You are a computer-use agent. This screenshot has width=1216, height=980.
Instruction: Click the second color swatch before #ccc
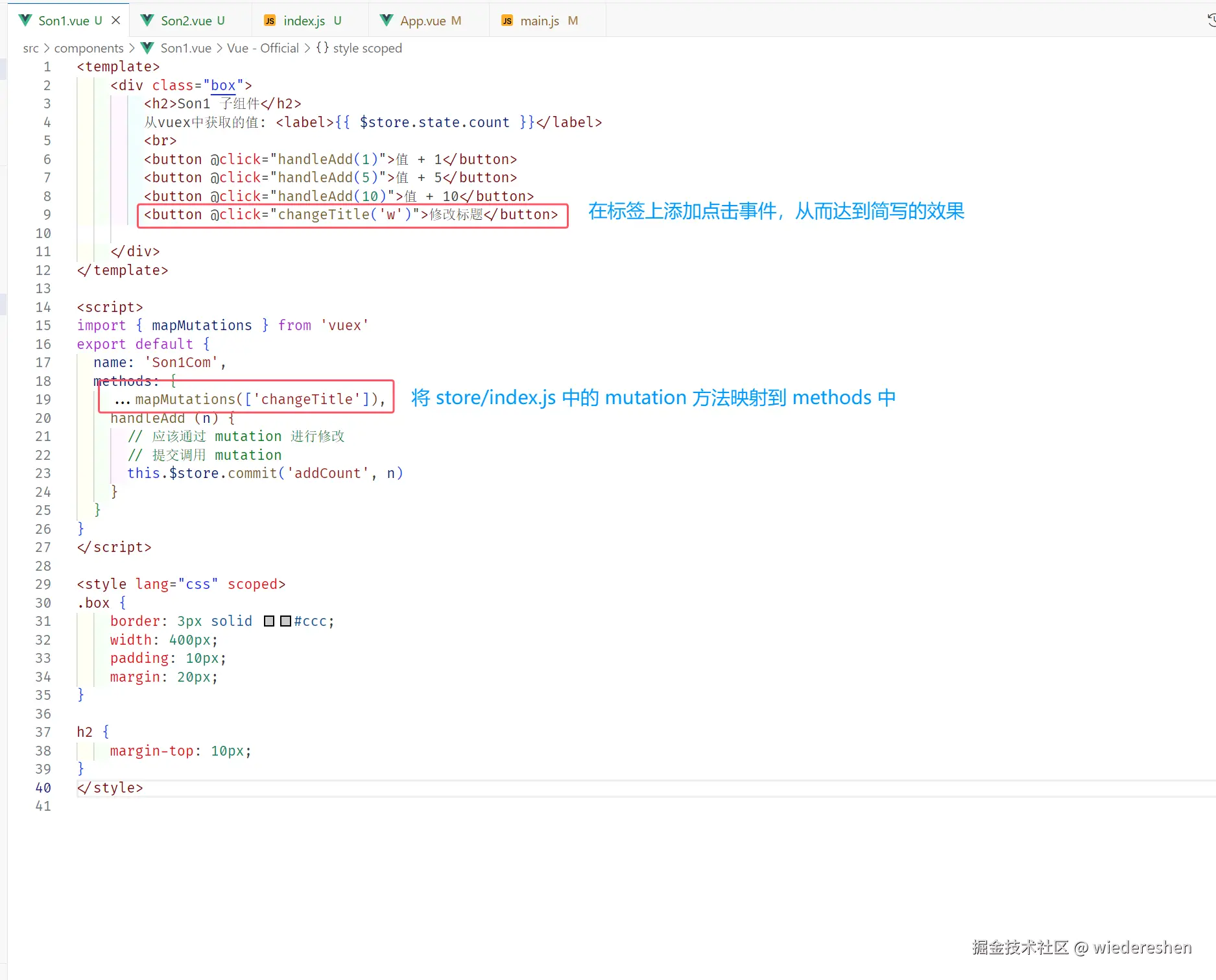pyautogui.click(x=285, y=621)
